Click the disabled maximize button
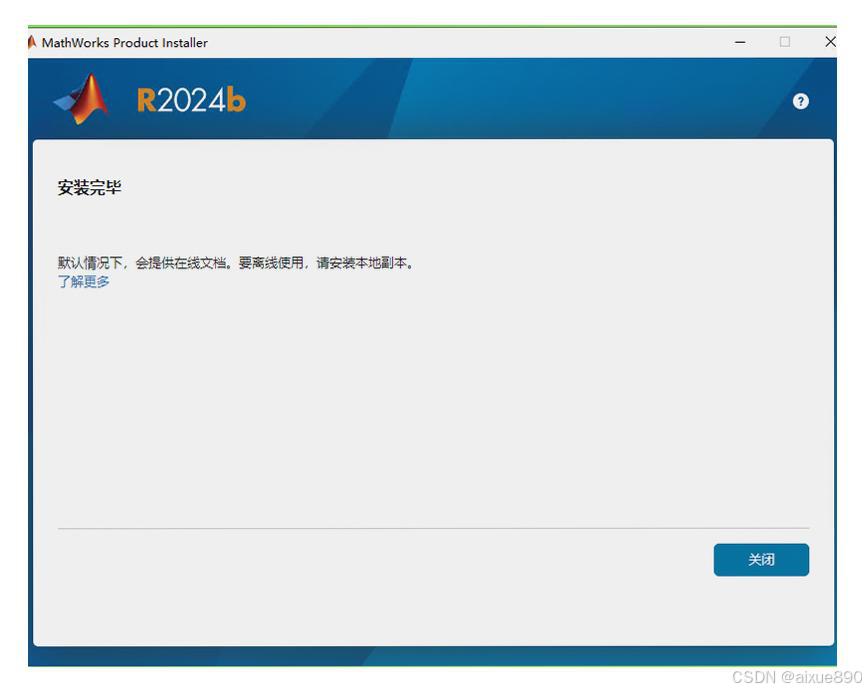 (785, 42)
